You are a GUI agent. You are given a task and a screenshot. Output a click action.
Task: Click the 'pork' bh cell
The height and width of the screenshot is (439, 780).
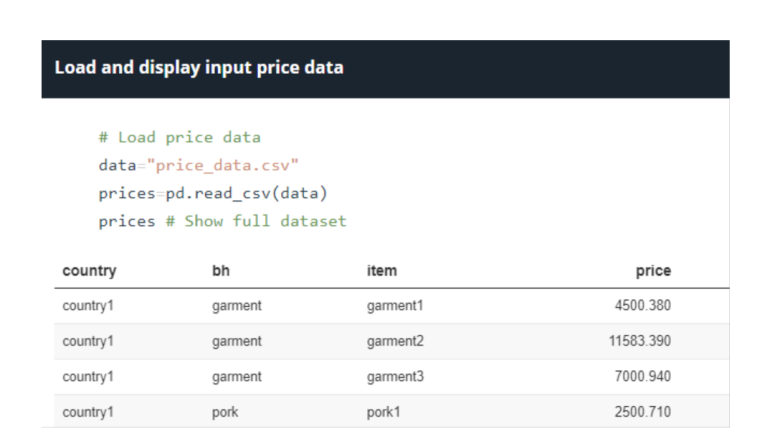[225, 413]
